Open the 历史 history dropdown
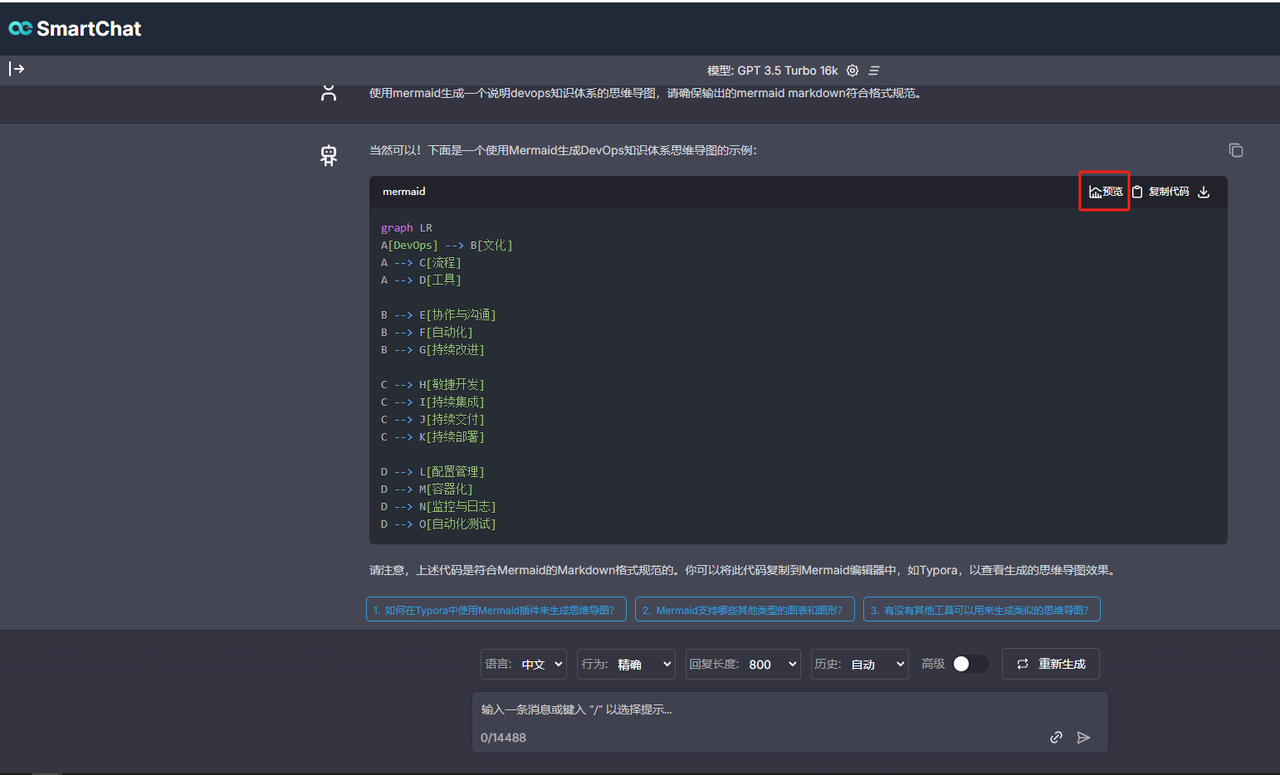This screenshot has width=1280, height=775. point(859,664)
